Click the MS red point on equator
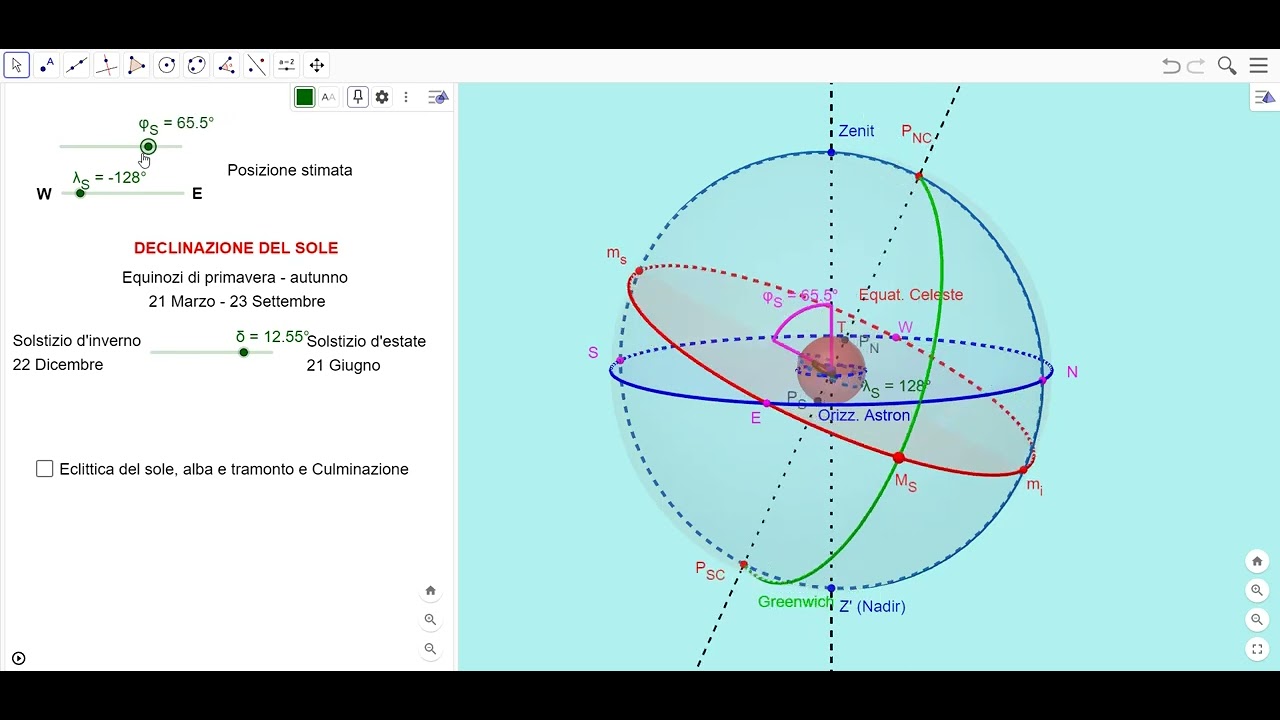The height and width of the screenshot is (720, 1280). tap(898, 457)
